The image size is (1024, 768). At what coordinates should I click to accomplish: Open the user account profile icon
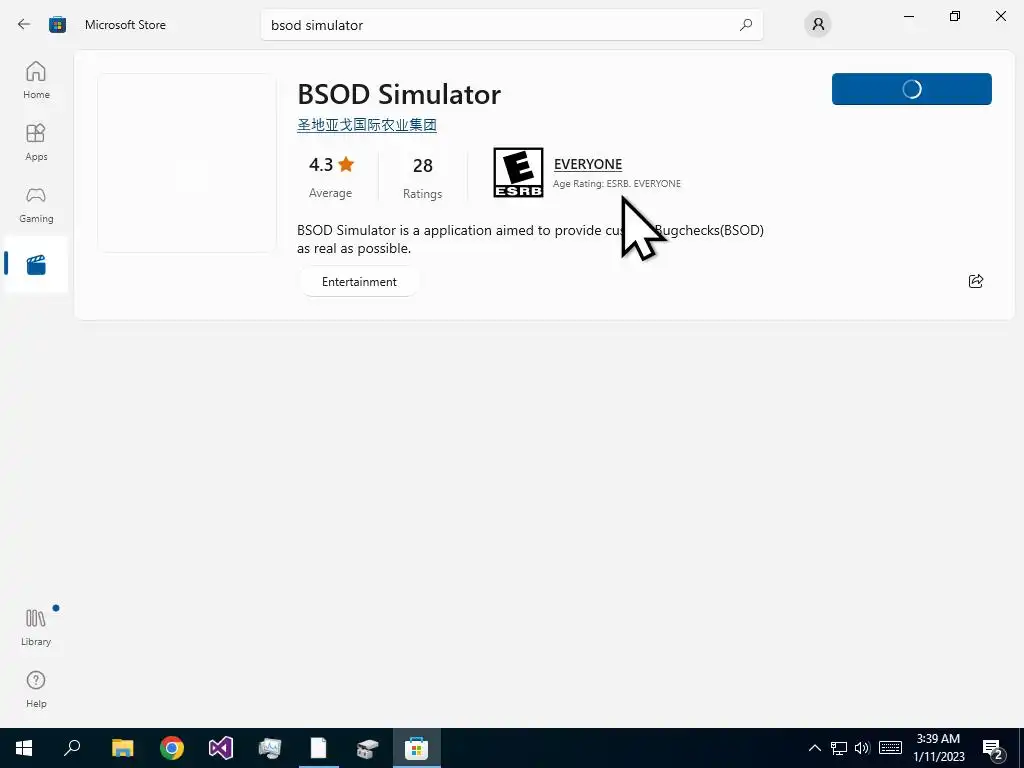coord(818,25)
